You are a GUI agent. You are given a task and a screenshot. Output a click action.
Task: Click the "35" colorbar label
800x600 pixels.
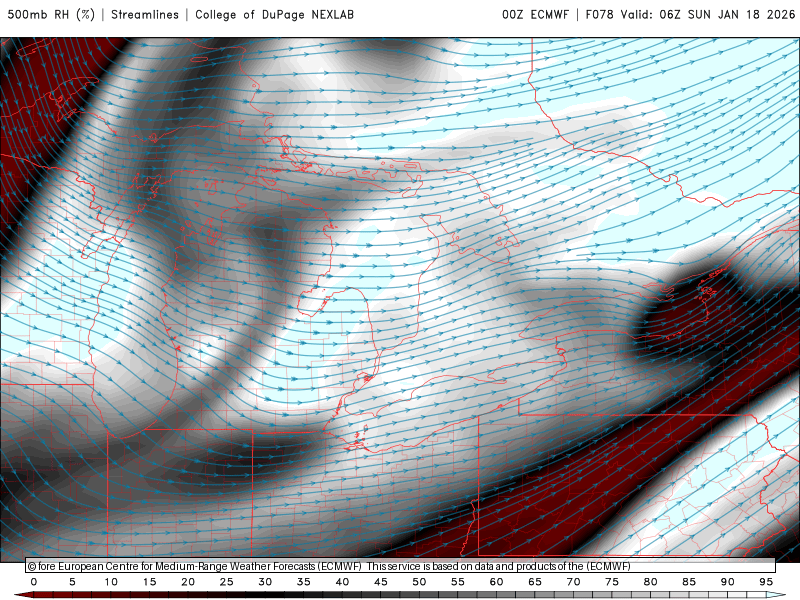coord(304,582)
